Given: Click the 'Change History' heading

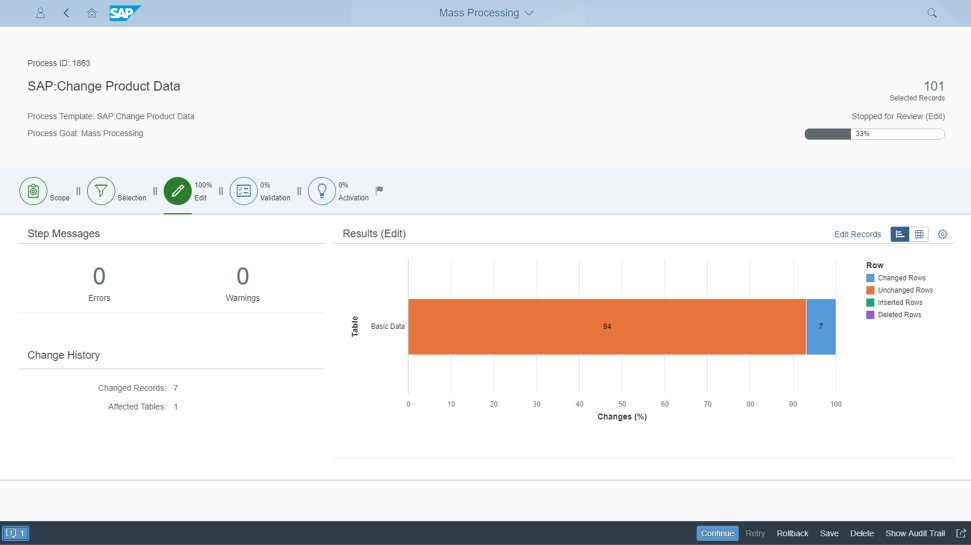Looking at the screenshot, I should [x=64, y=355].
